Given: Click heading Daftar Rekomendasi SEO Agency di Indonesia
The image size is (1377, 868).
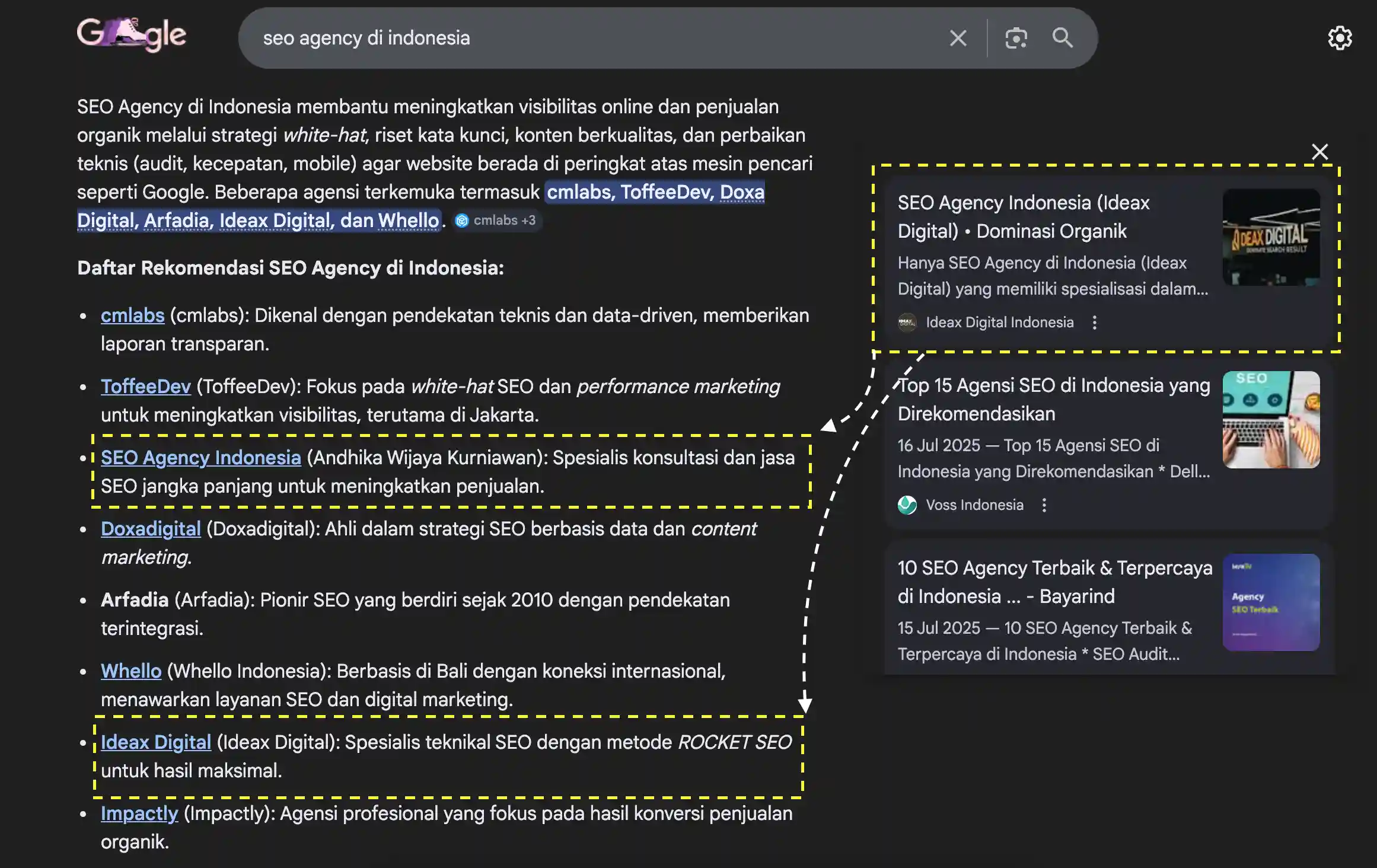Looking at the screenshot, I should [x=291, y=268].
